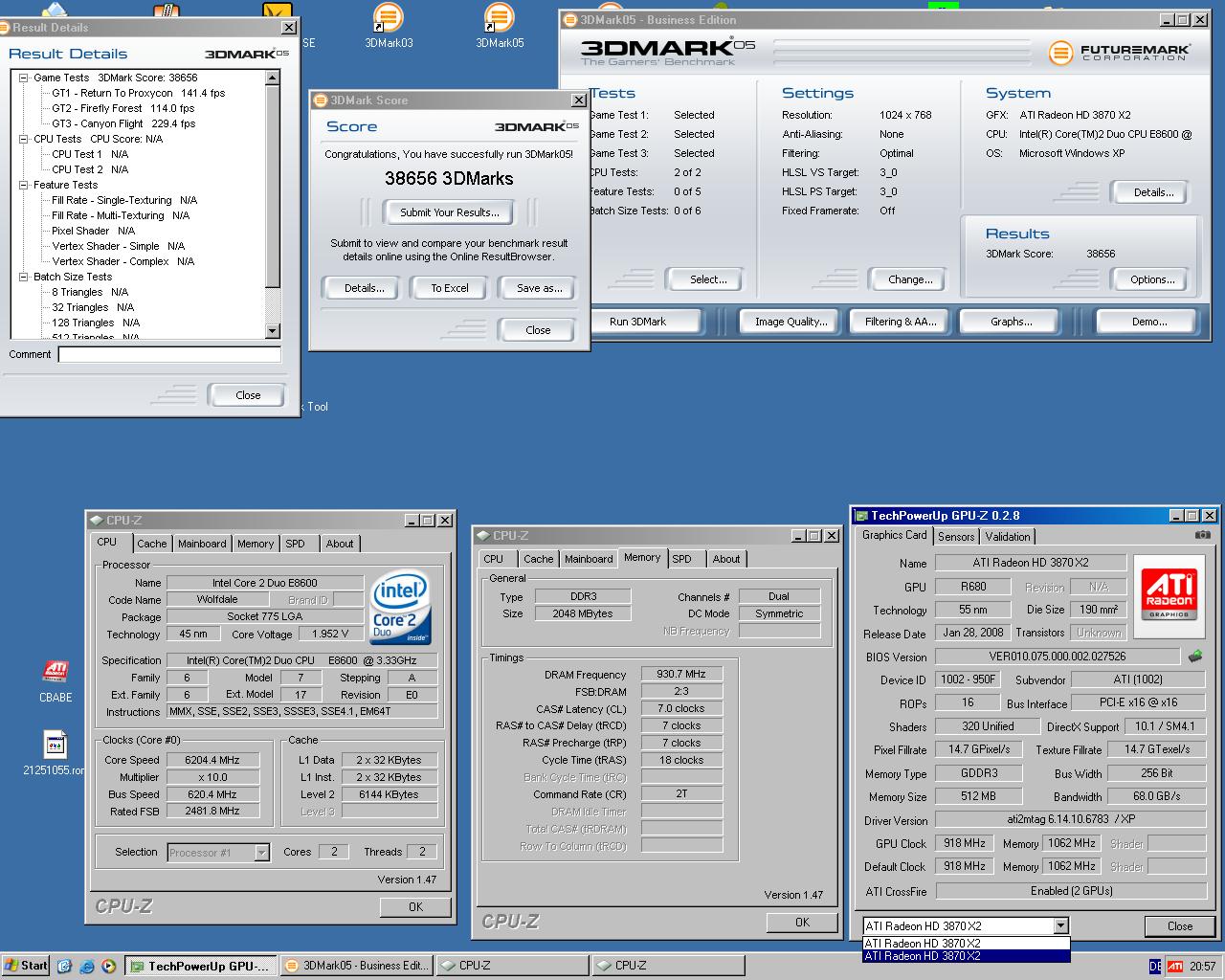Screen dimensions: 1225x980
Task: Switch to TechPowerUp GPU-Z taskbar button
Action: click(201, 966)
